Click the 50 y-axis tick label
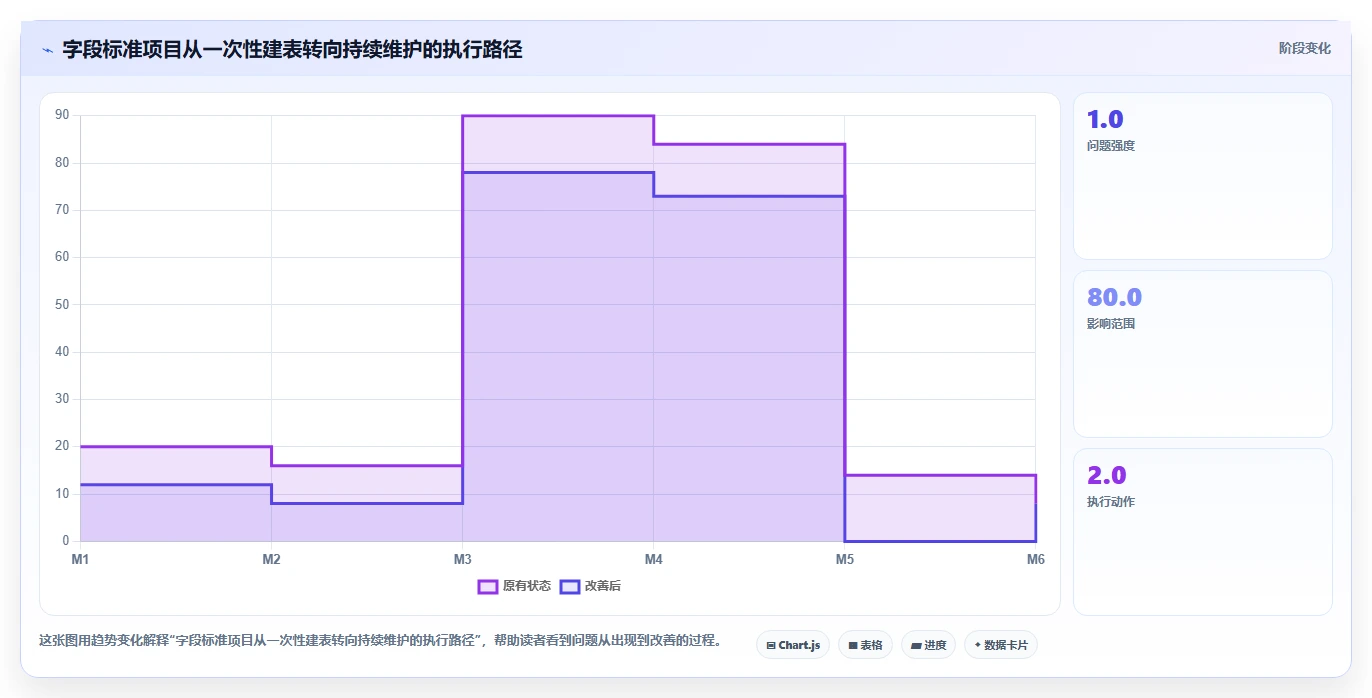Screen dimensions: 1372x698 click(62, 304)
